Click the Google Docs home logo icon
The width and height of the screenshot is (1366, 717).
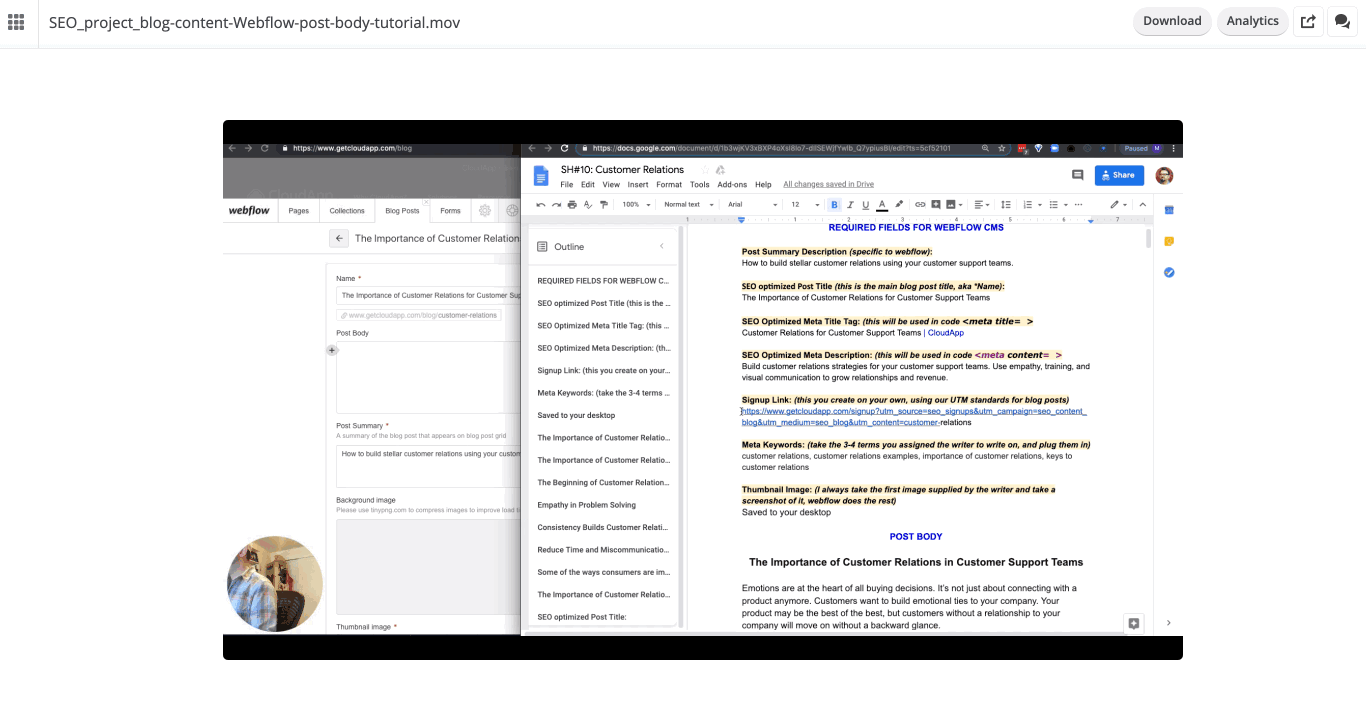coord(541,176)
